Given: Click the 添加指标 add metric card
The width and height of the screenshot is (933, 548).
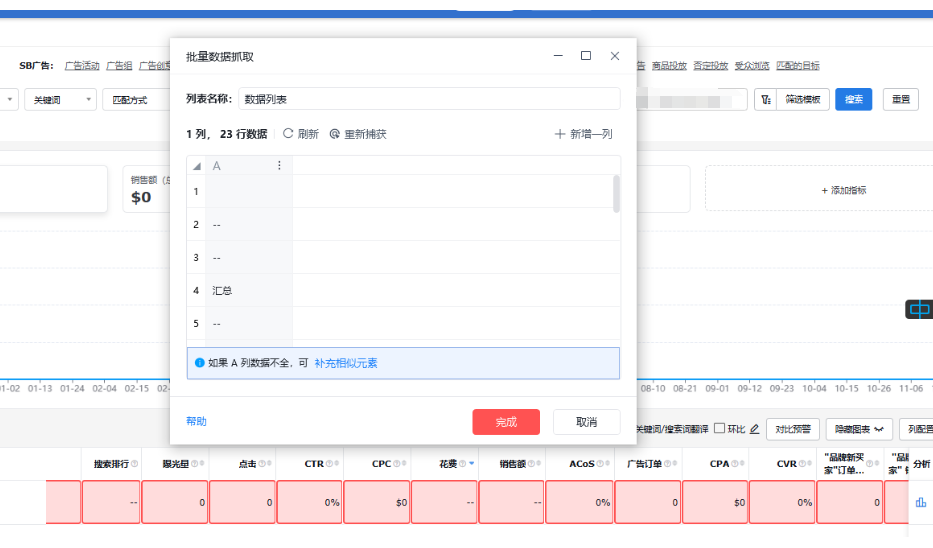Looking at the screenshot, I should 844,190.
